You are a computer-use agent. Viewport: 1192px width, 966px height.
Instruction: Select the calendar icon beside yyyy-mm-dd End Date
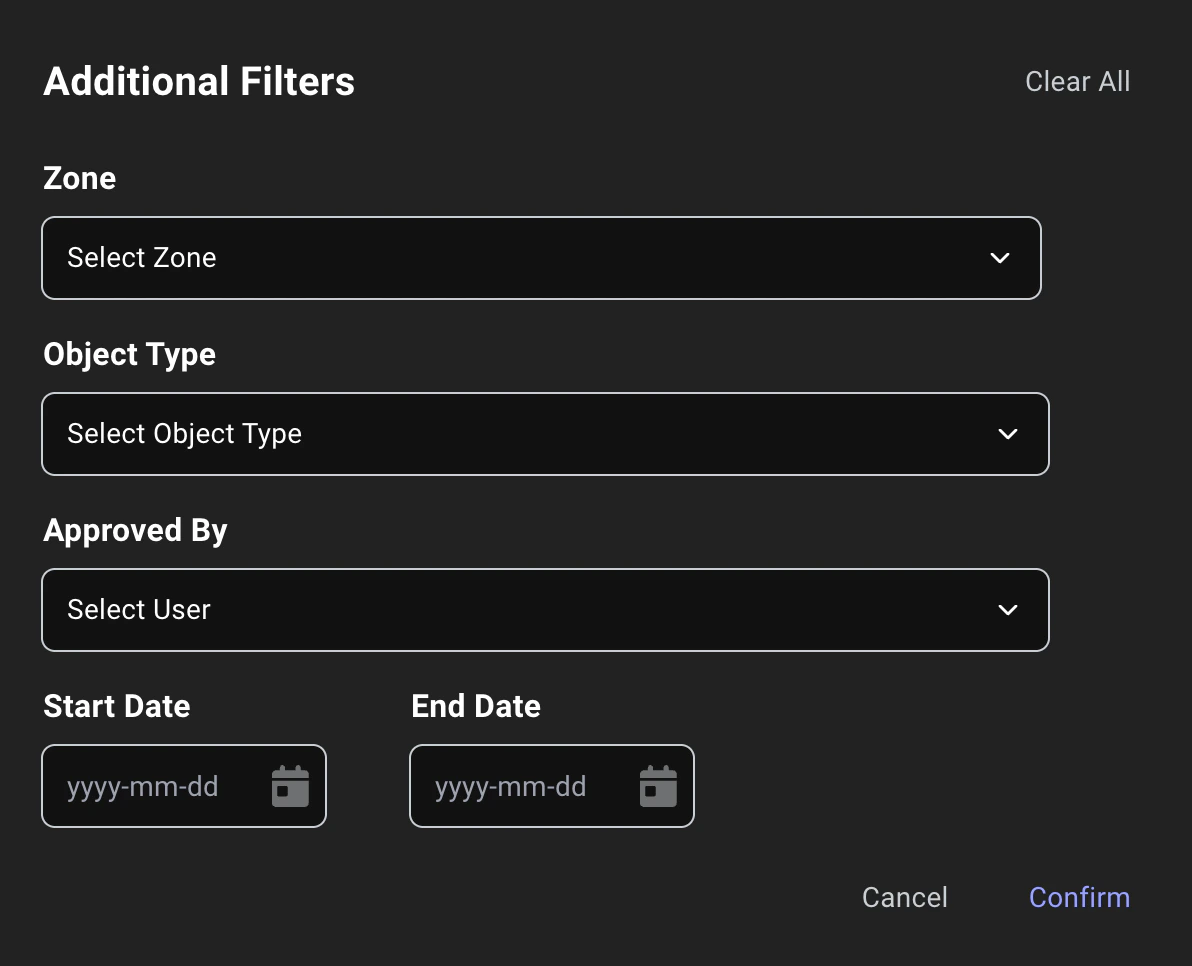coord(658,786)
